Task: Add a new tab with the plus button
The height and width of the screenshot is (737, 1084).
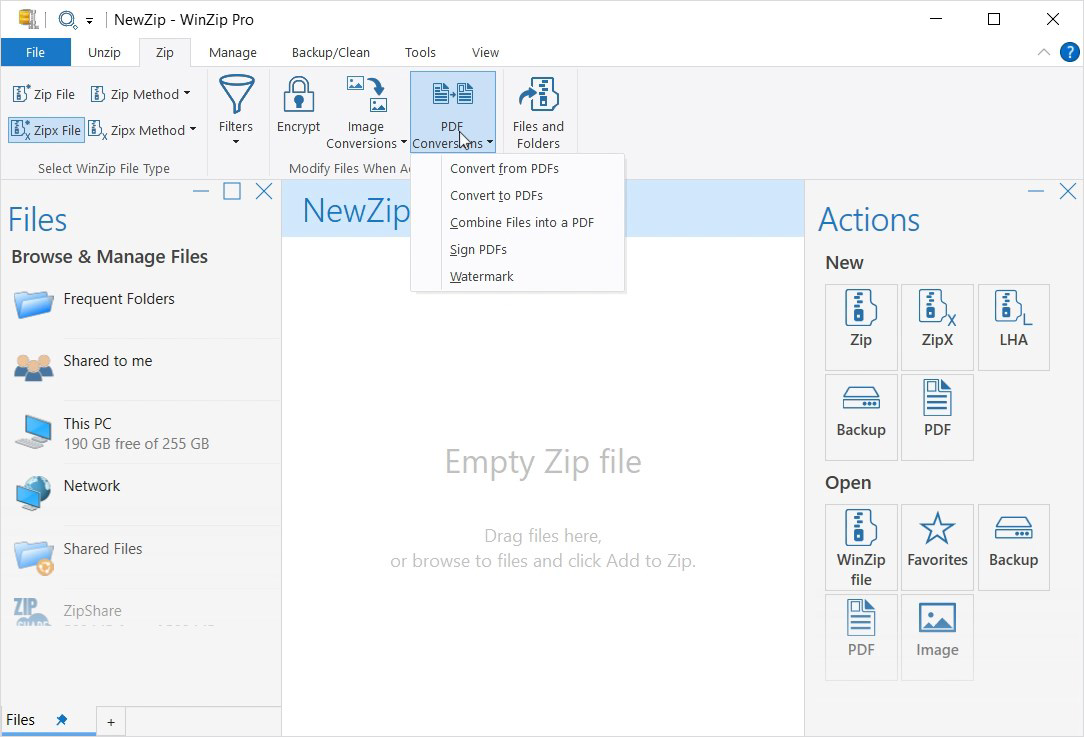Action: pos(110,721)
